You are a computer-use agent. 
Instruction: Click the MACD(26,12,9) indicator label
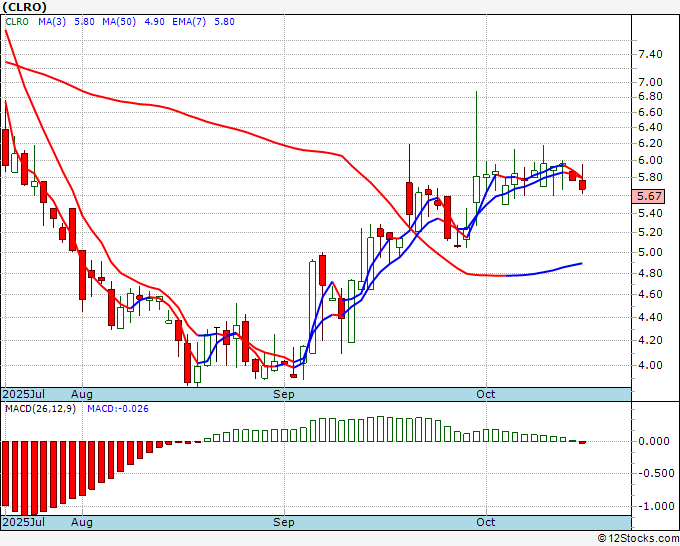point(40,409)
